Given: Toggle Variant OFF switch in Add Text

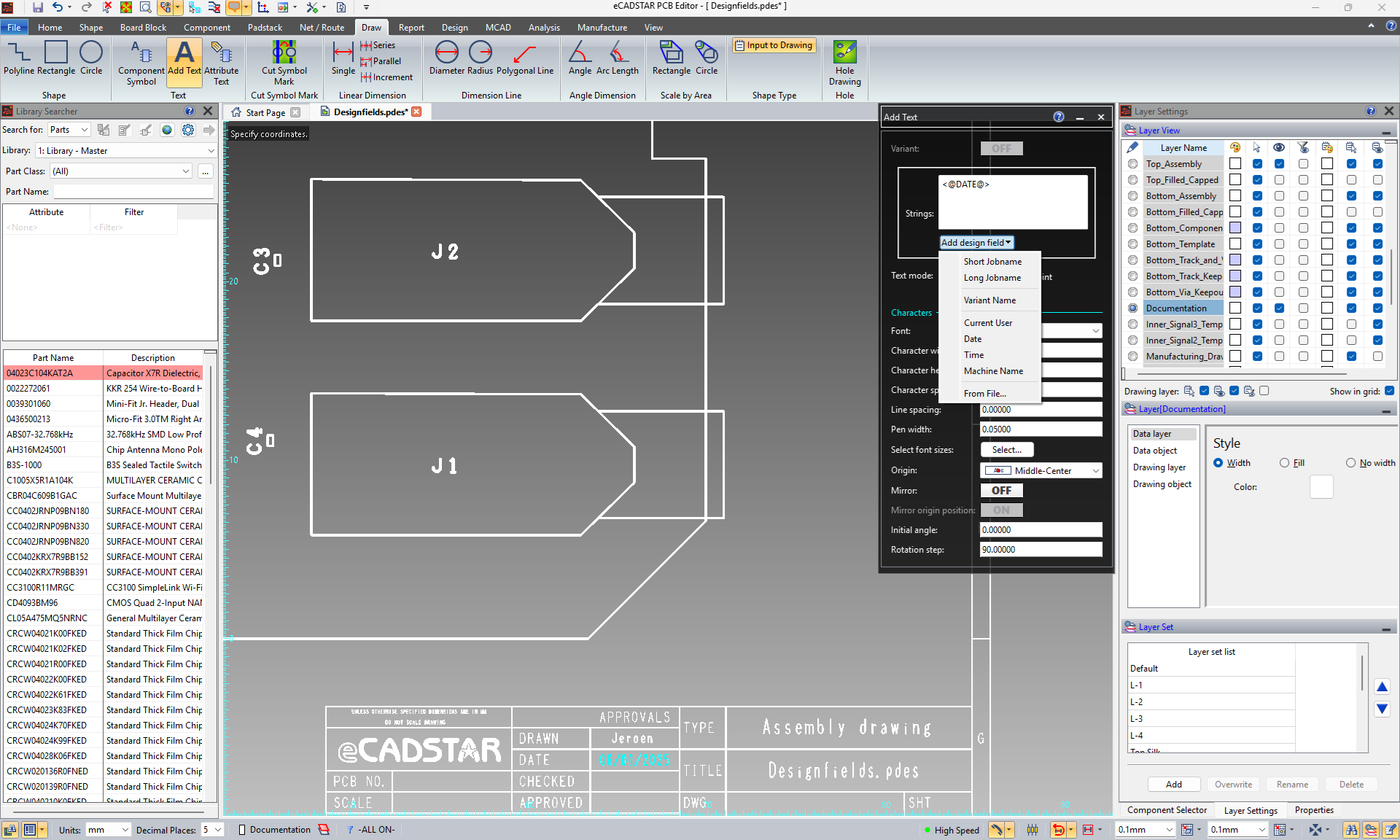Looking at the screenshot, I should point(1001,149).
